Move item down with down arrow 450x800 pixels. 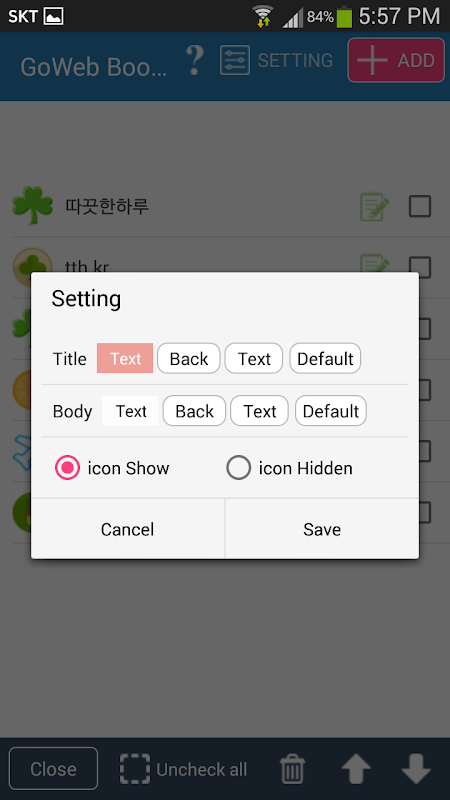[x=416, y=769]
